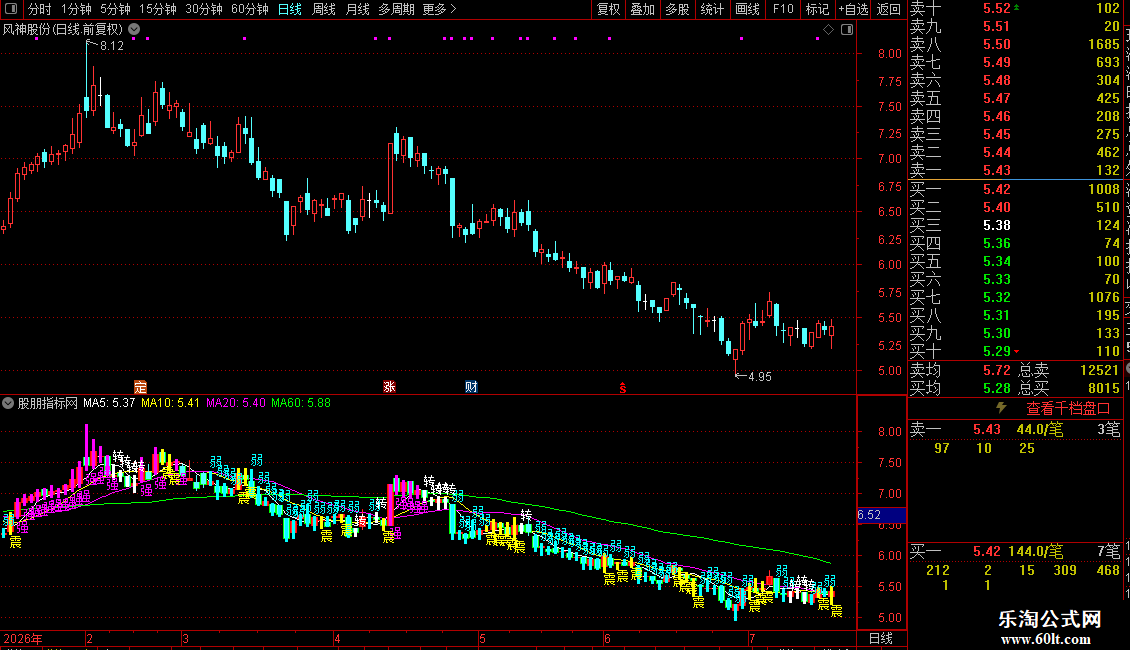Switch to 30分钟 period
This screenshot has height=650, width=1130.
[x=204, y=9]
